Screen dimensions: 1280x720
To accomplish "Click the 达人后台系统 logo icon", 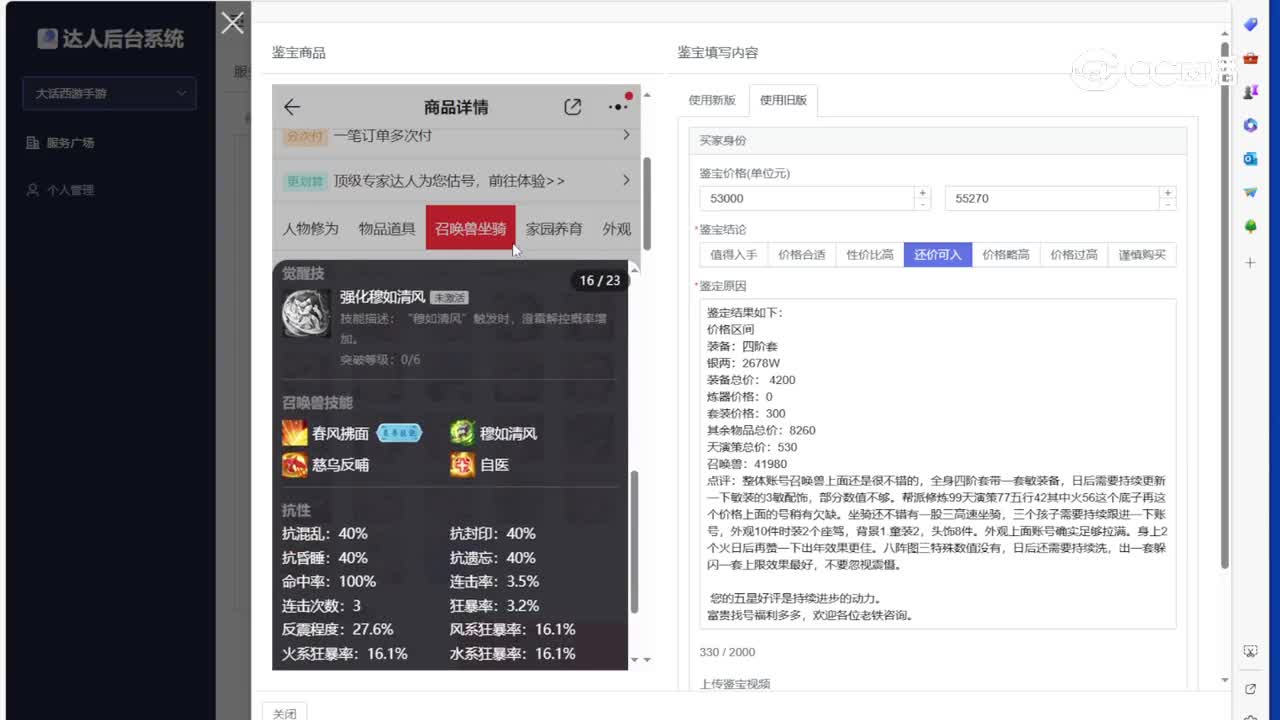I will [47, 38].
